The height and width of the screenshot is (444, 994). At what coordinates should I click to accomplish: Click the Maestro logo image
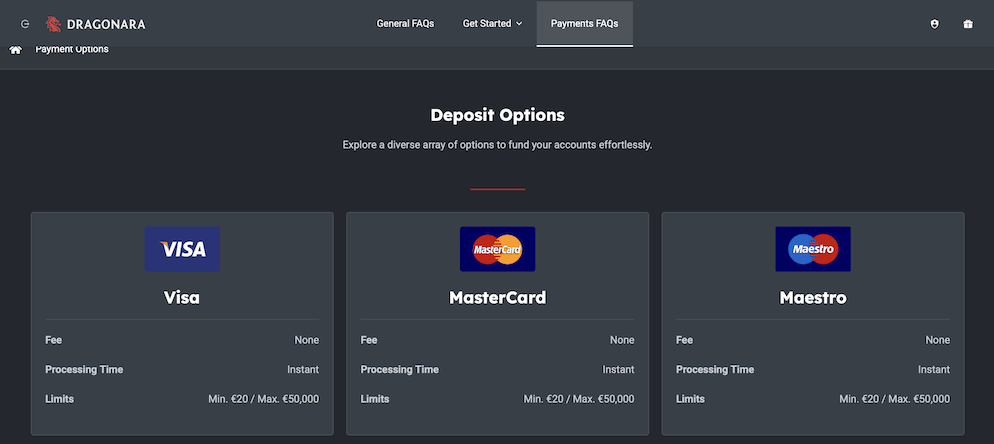click(813, 249)
